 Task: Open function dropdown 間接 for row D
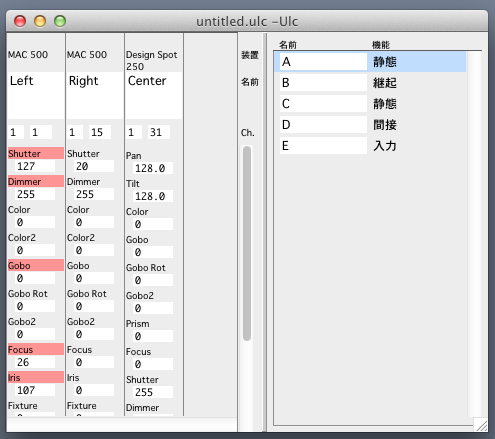pyautogui.click(x=385, y=125)
